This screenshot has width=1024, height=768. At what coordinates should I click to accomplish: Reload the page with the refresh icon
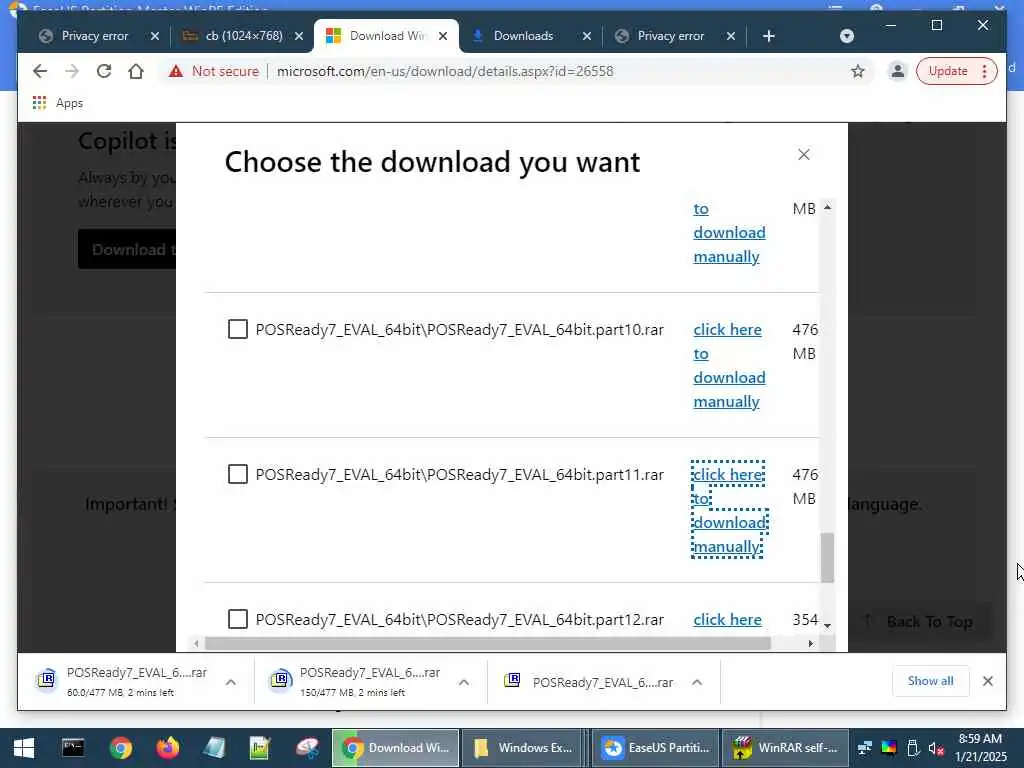click(x=104, y=71)
